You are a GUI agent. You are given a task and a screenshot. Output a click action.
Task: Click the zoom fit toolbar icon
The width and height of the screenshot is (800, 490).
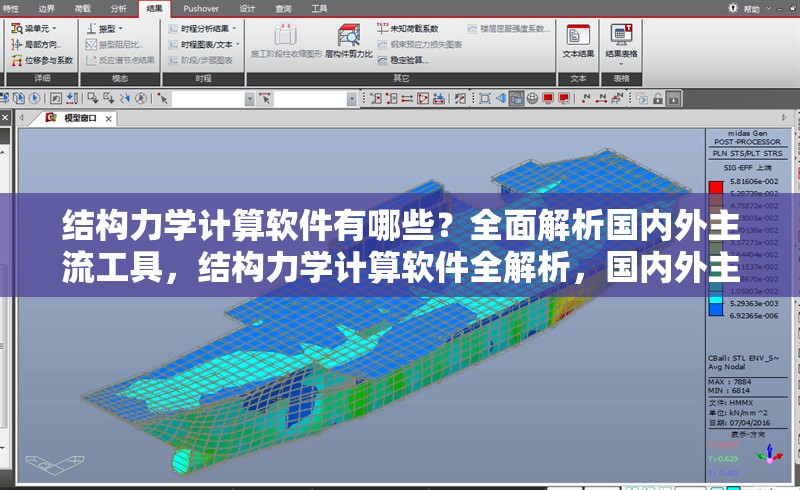[485, 98]
